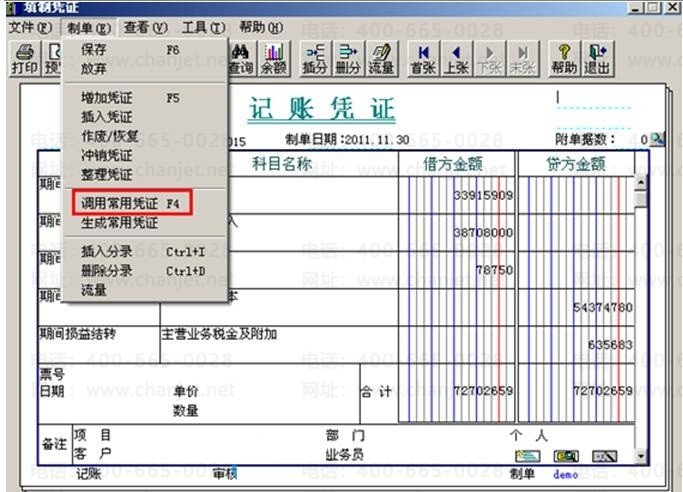Viewport: 683px width, 492px height.
Task: Select 作废/恢复 menu entry
Action: pos(145,136)
